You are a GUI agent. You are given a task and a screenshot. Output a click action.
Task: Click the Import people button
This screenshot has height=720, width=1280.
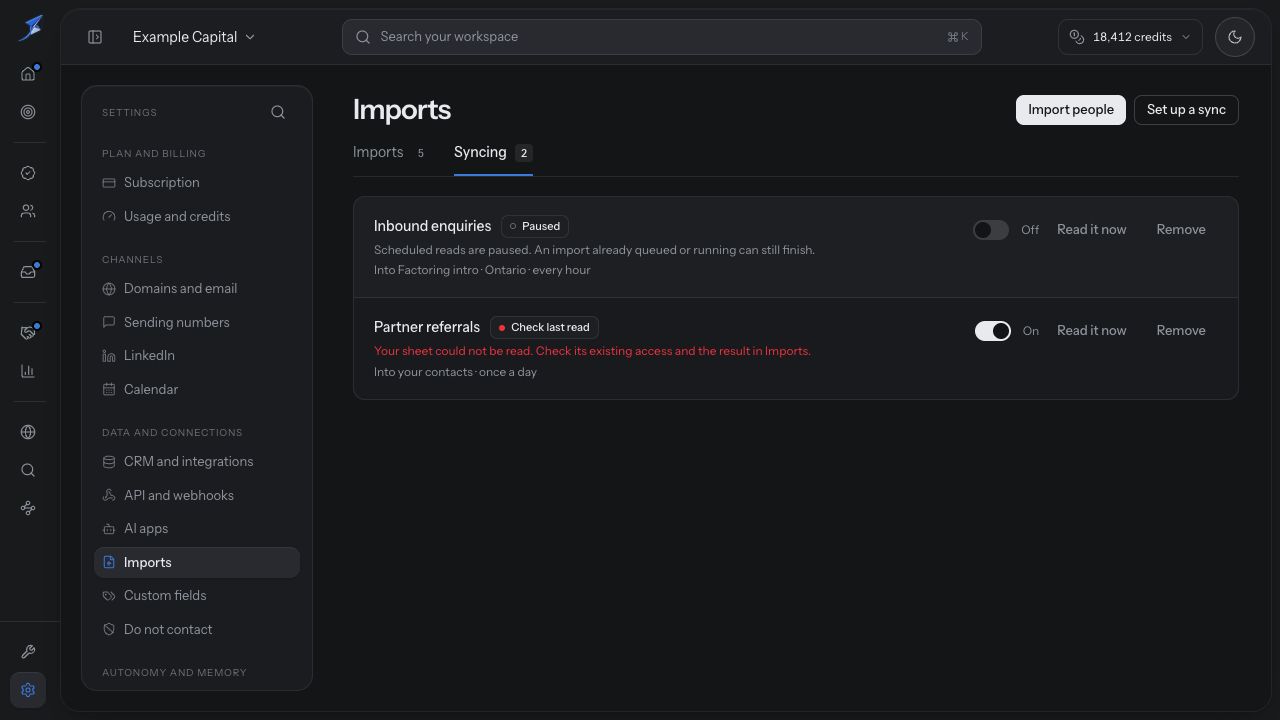tap(1071, 110)
